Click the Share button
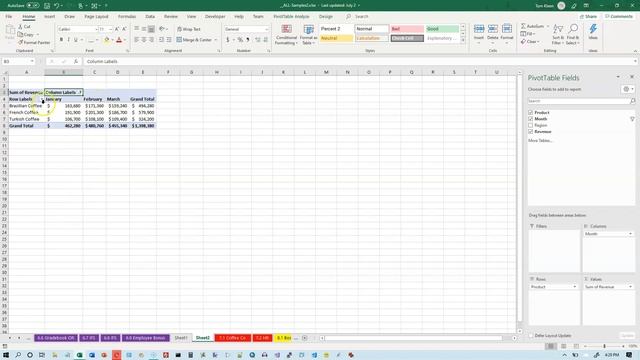Image resolution: width=640 pixels, height=360 pixels. click(589, 17)
